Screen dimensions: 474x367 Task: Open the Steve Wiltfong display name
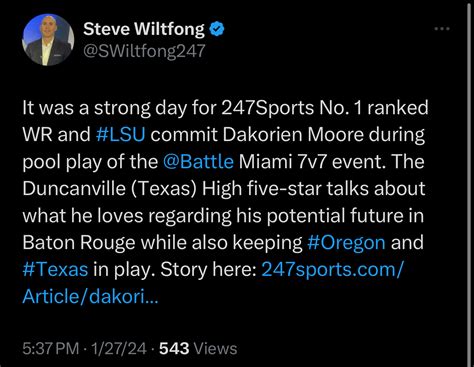click(144, 29)
